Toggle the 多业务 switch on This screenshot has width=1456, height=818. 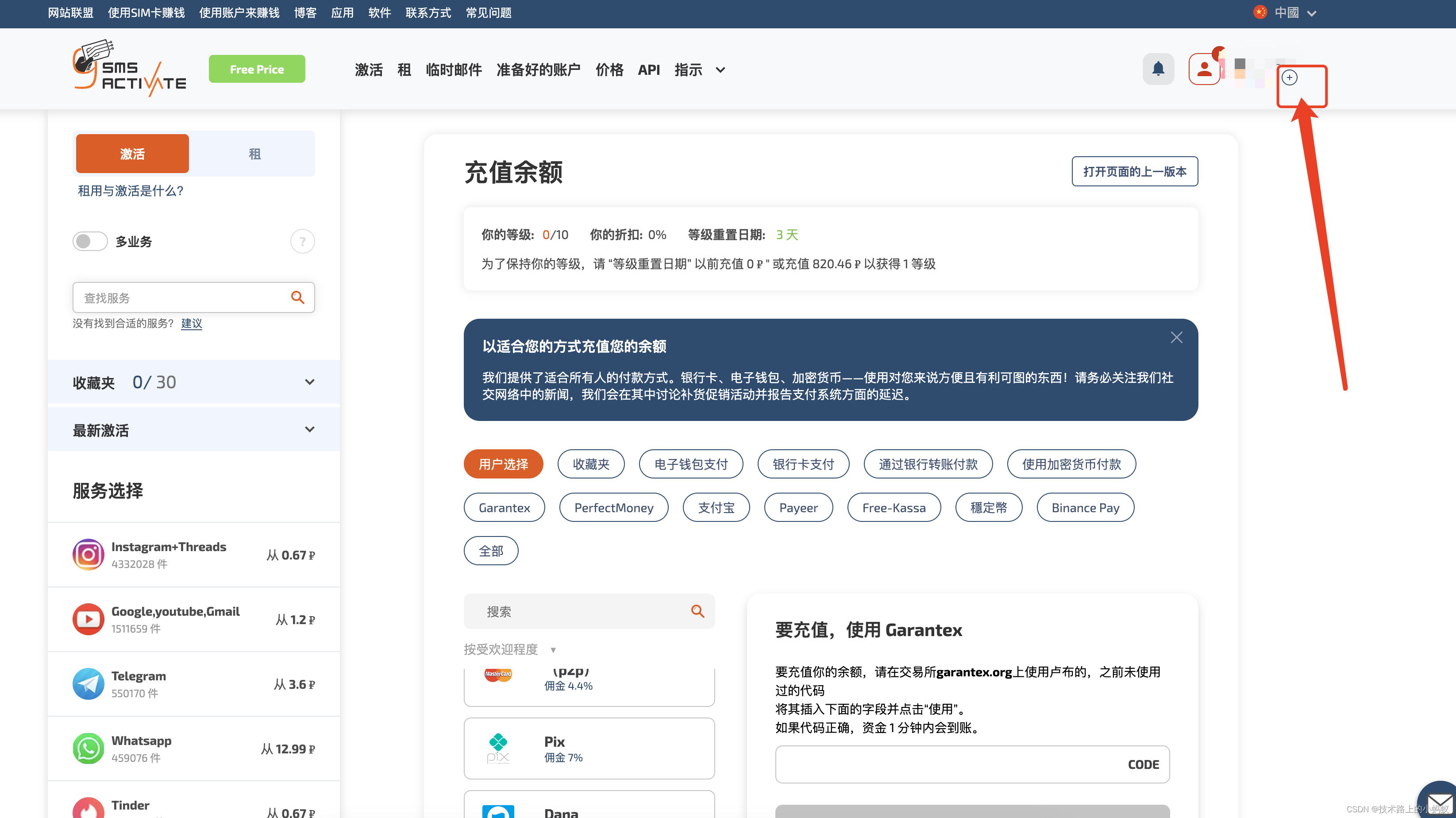coord(89,241)
